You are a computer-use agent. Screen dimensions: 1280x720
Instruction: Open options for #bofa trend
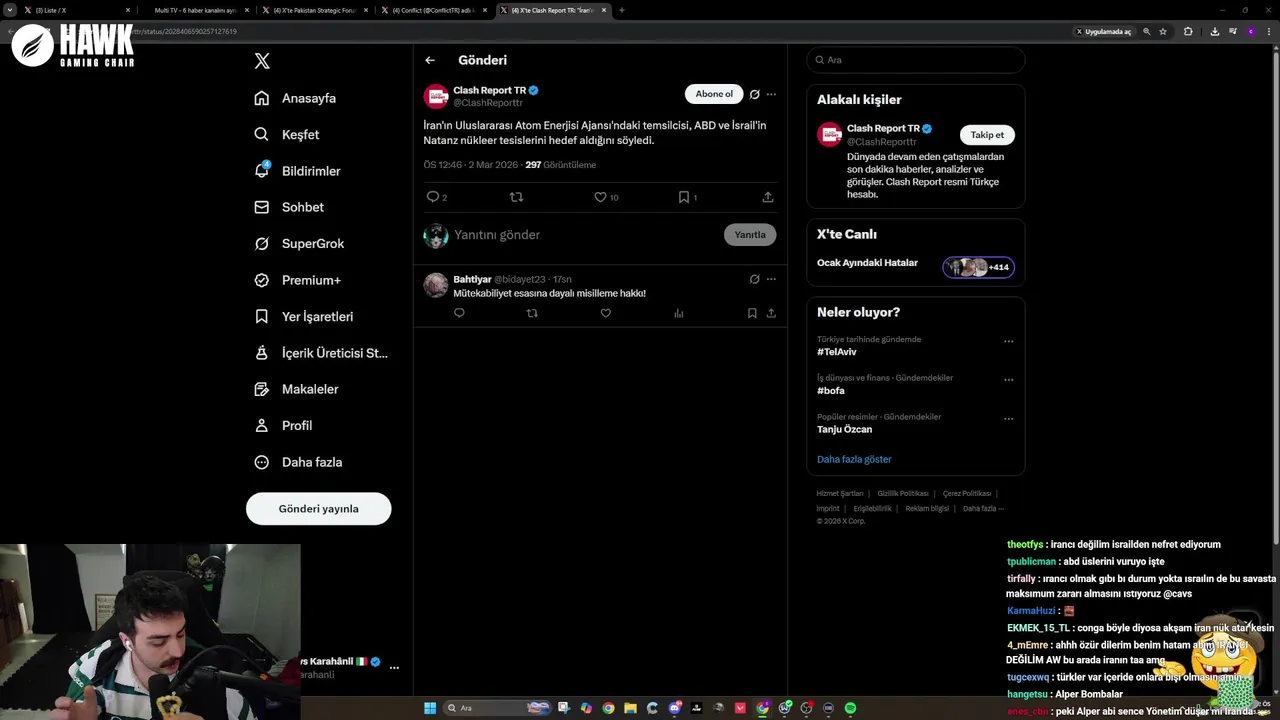point(1008,380)
